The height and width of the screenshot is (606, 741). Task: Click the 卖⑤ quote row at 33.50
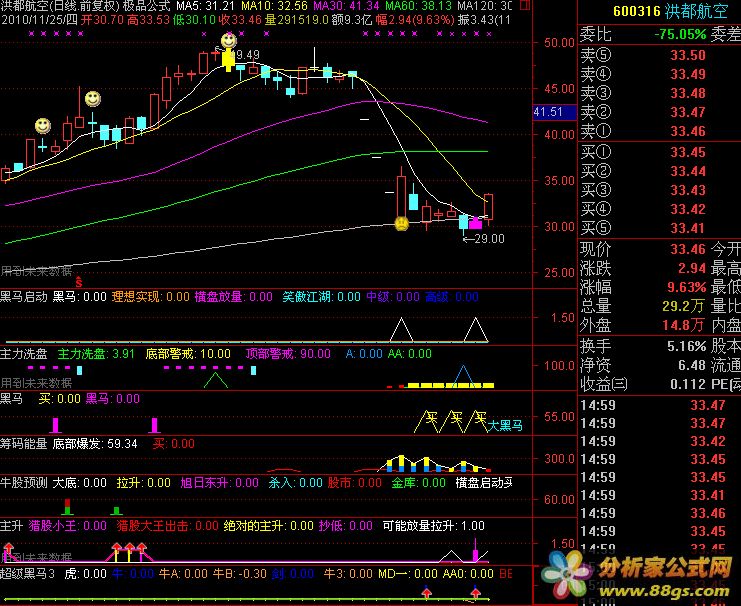pos(659,55)
